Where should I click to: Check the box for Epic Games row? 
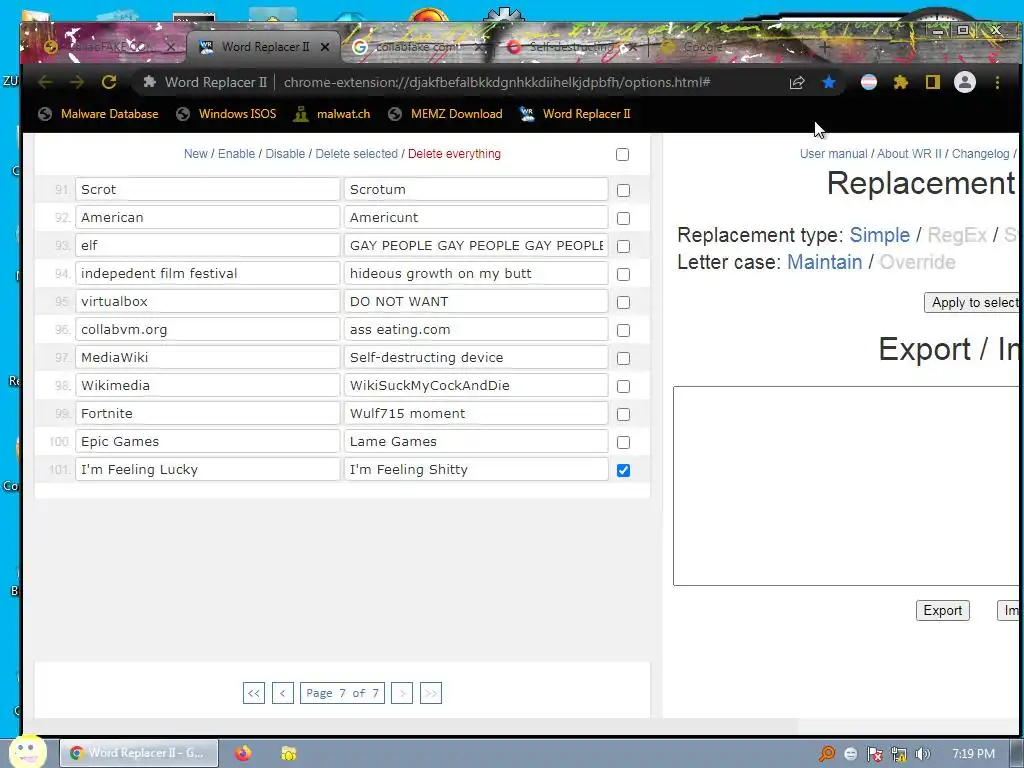tap(624, 443)
